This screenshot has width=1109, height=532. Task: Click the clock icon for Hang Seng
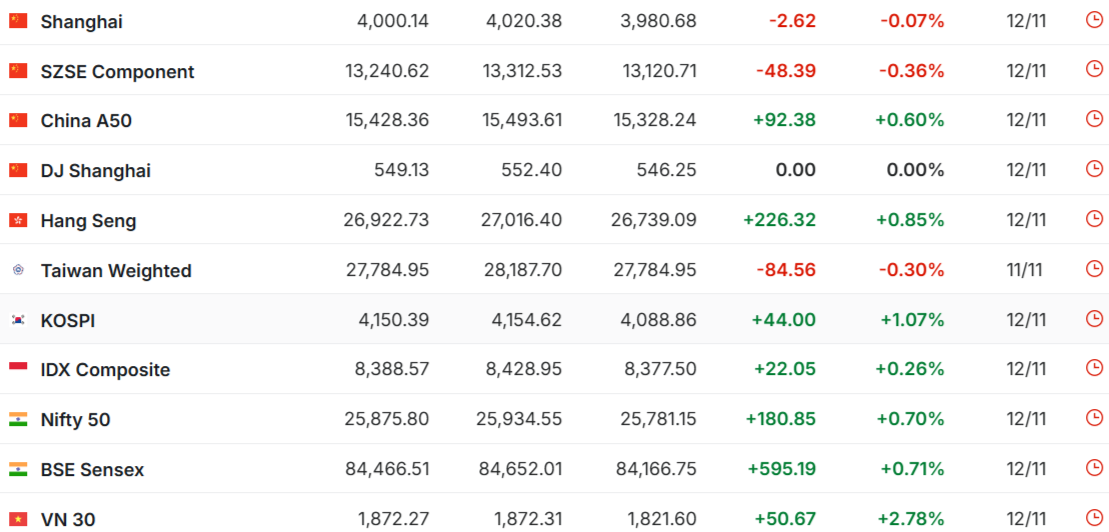[x=1094, y=219]
